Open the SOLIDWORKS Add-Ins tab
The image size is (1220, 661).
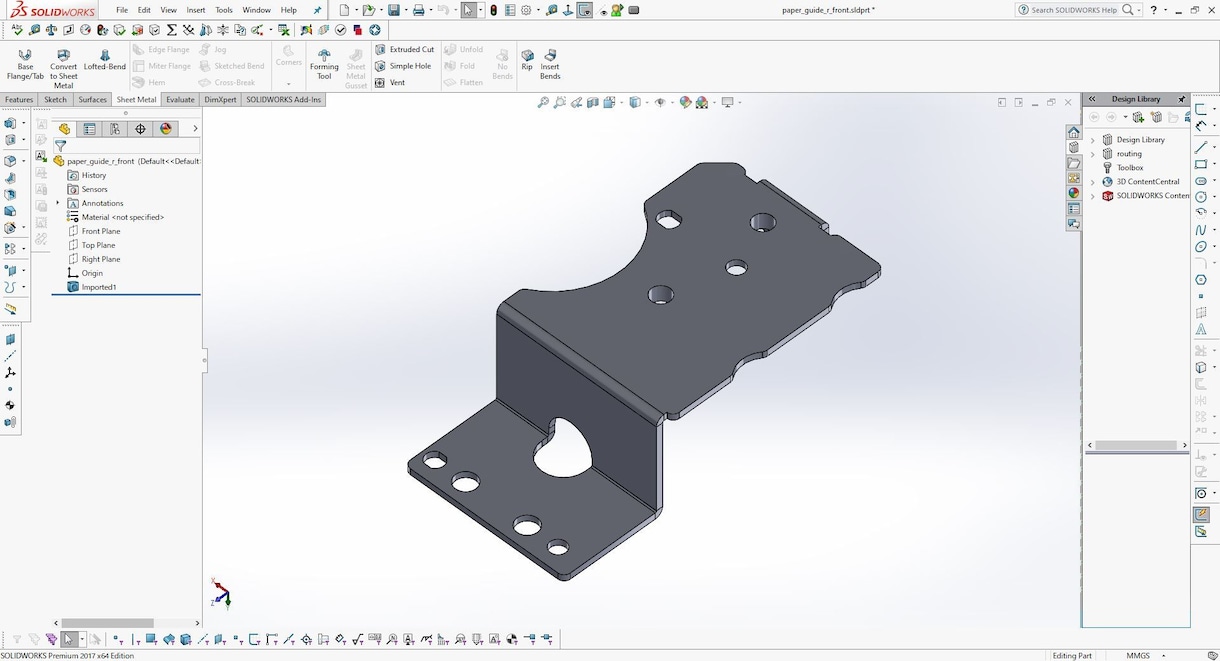(284, 100)
